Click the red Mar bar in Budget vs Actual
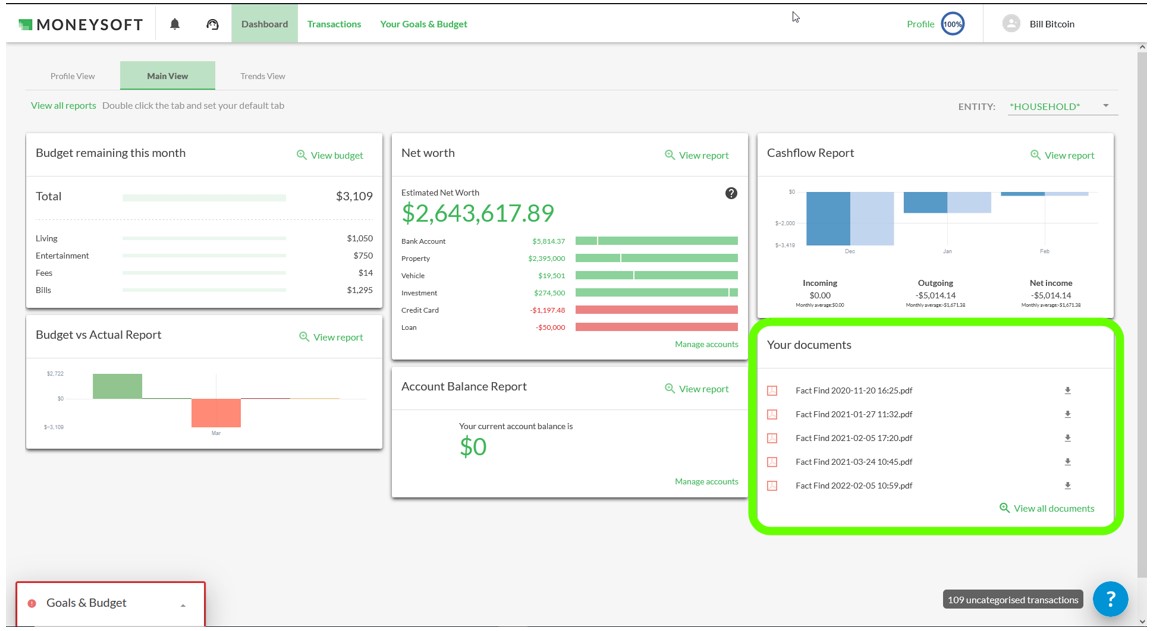 (216, 413)
